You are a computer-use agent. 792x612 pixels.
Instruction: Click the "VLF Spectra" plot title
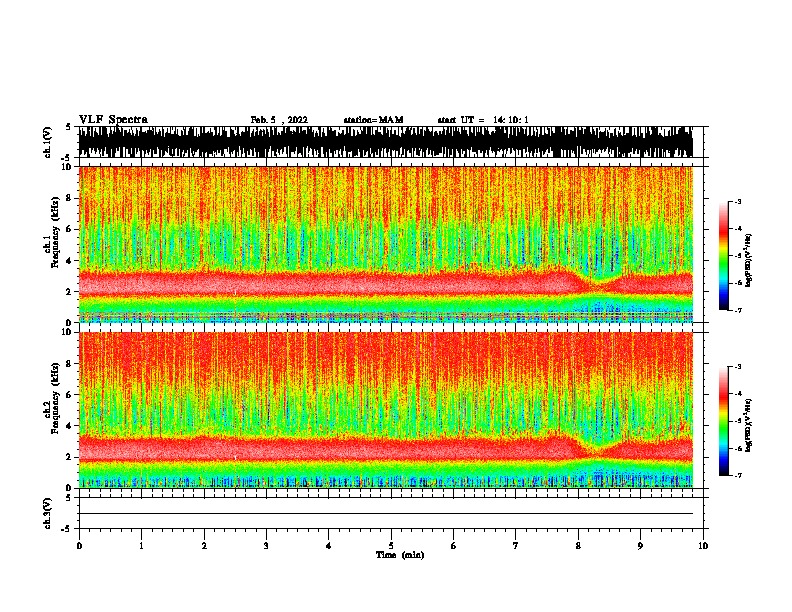tap(113, 120)
